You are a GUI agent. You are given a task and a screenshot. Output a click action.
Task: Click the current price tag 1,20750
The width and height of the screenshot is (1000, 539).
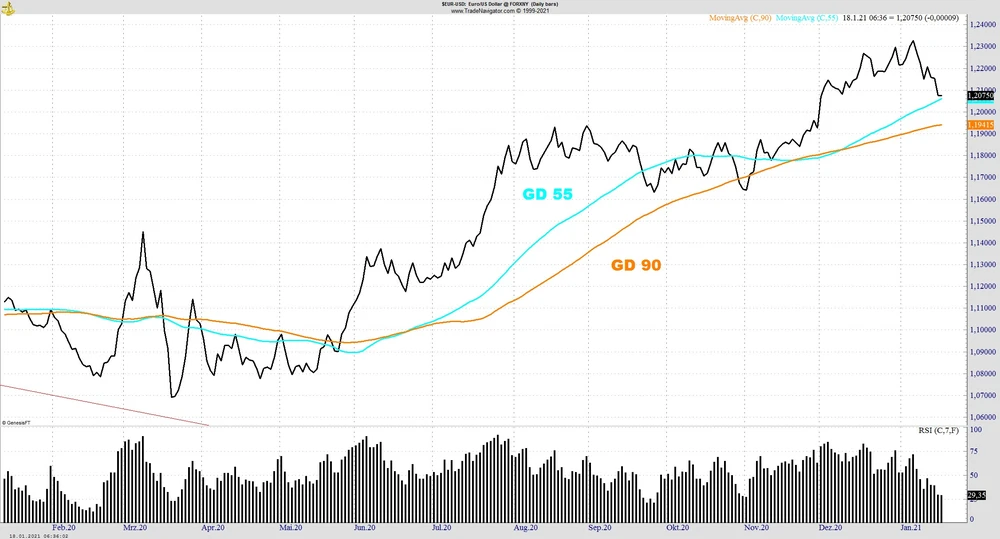pos(980,95)
